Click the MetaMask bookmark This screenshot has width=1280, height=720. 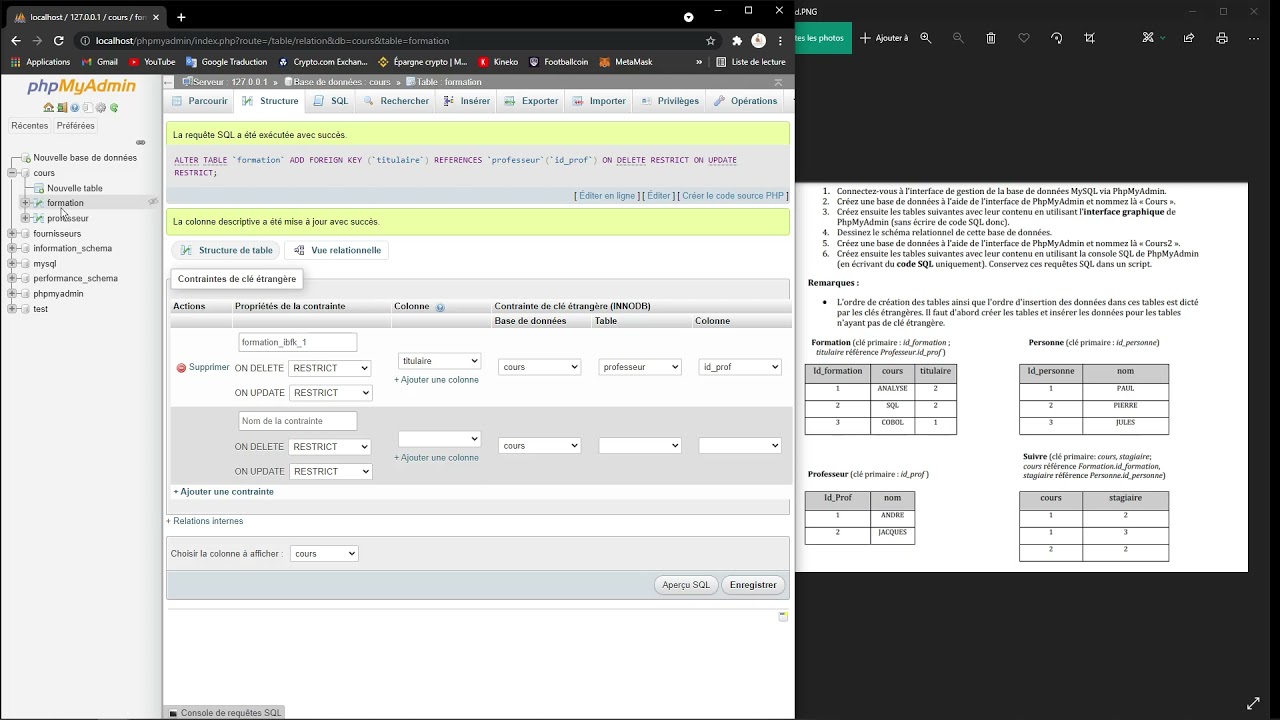click(626, 62)
